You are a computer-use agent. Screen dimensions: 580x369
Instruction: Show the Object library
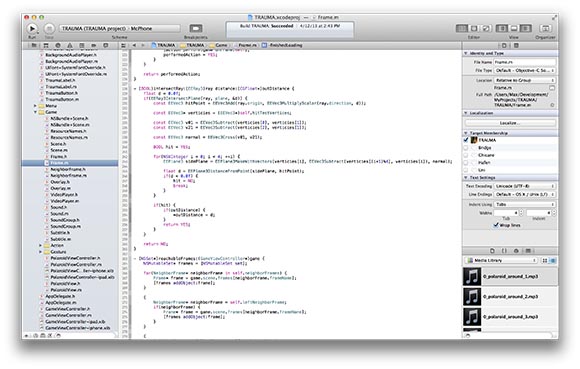click(x=516, y=251)
